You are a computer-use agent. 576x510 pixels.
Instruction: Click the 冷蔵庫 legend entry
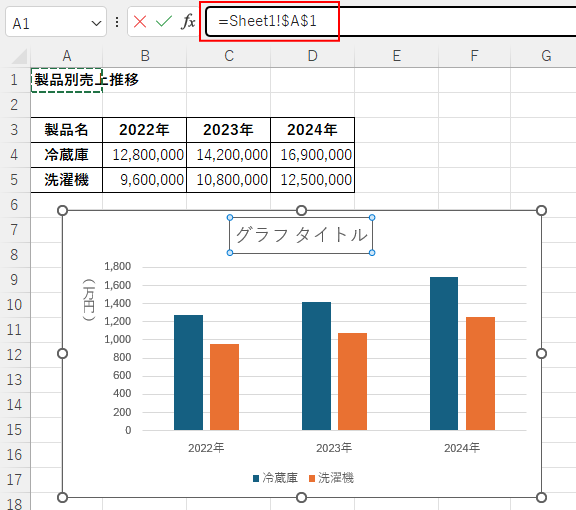pos(276,478)
